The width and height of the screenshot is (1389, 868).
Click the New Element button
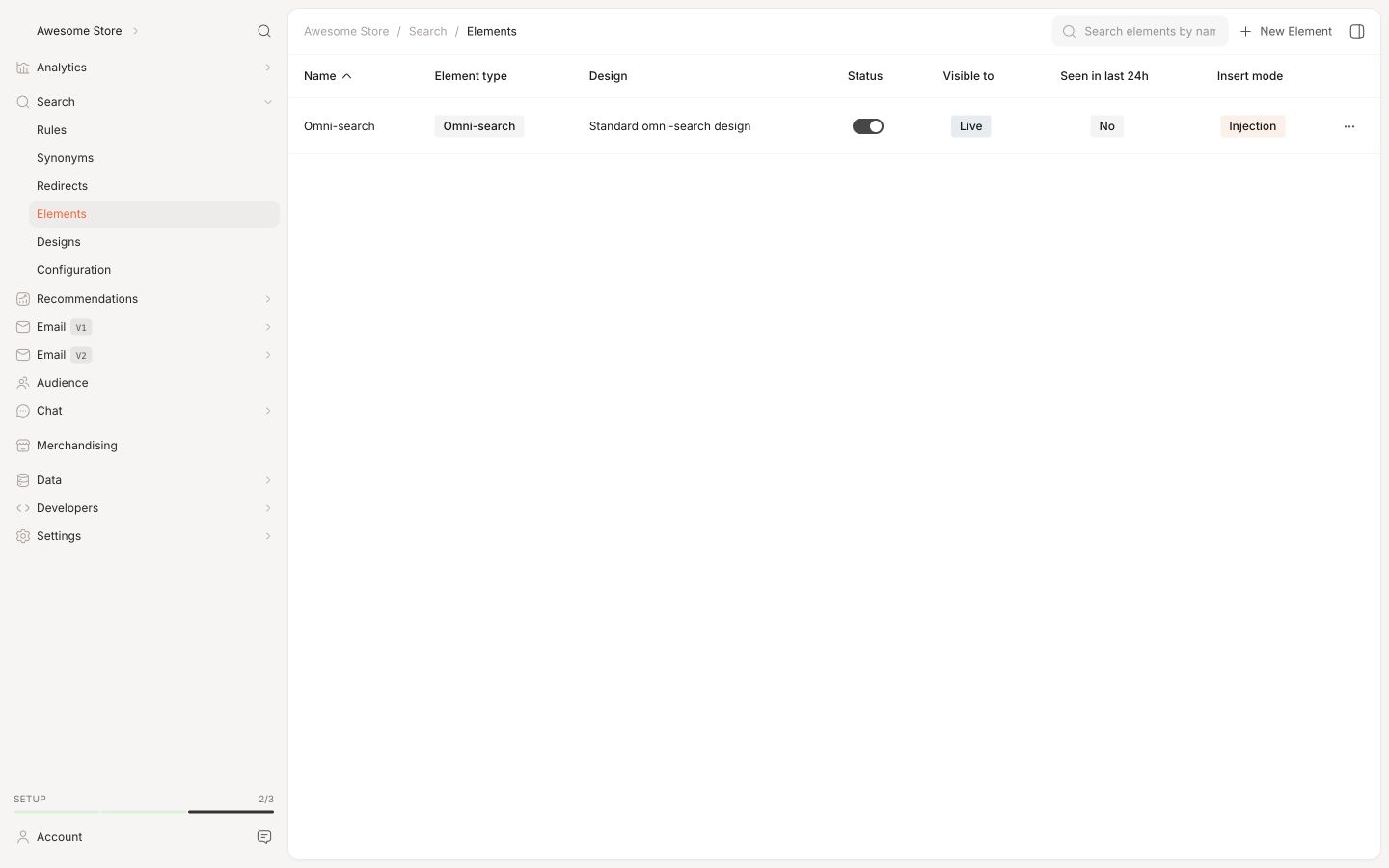1286,31
